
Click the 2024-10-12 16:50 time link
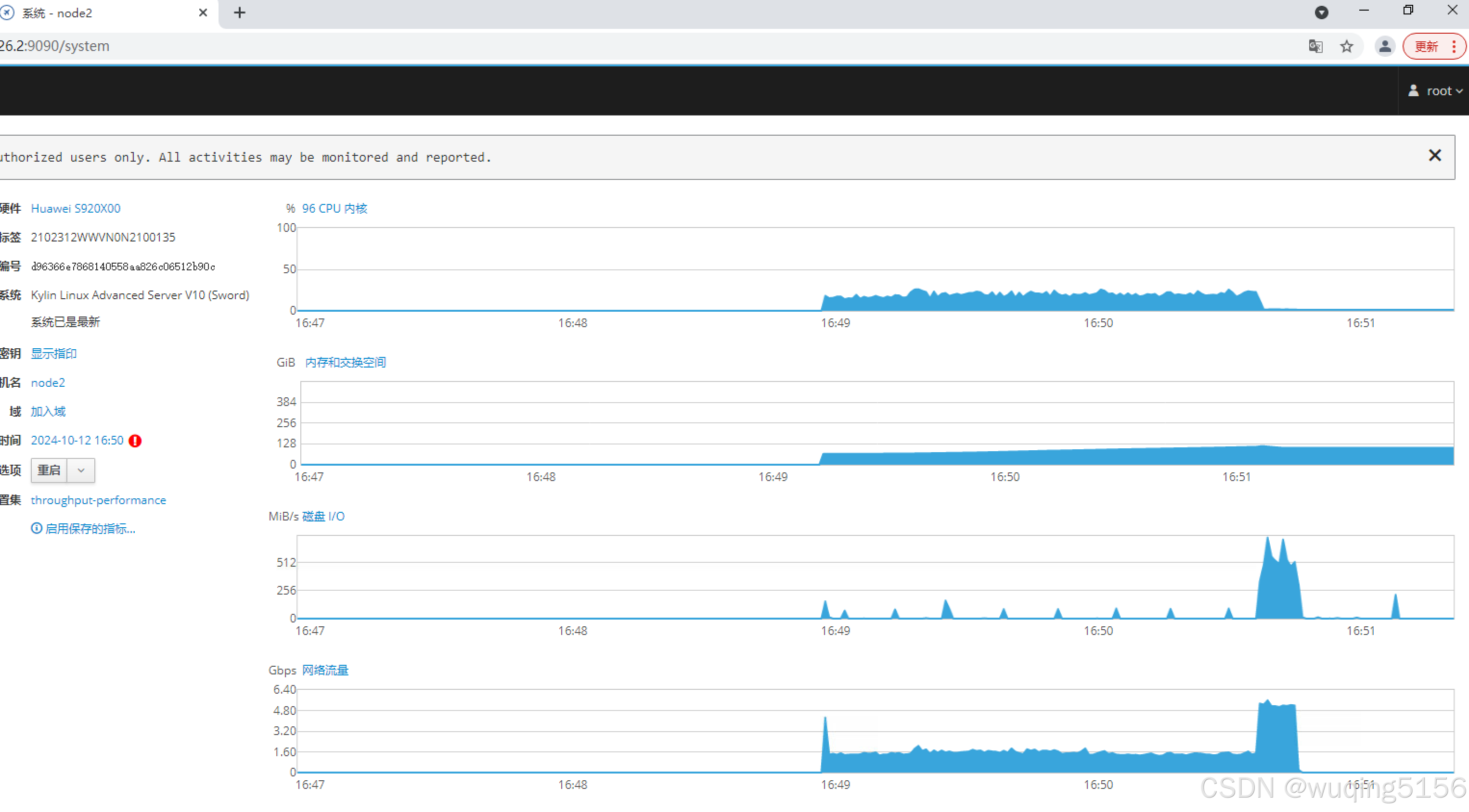77,441
